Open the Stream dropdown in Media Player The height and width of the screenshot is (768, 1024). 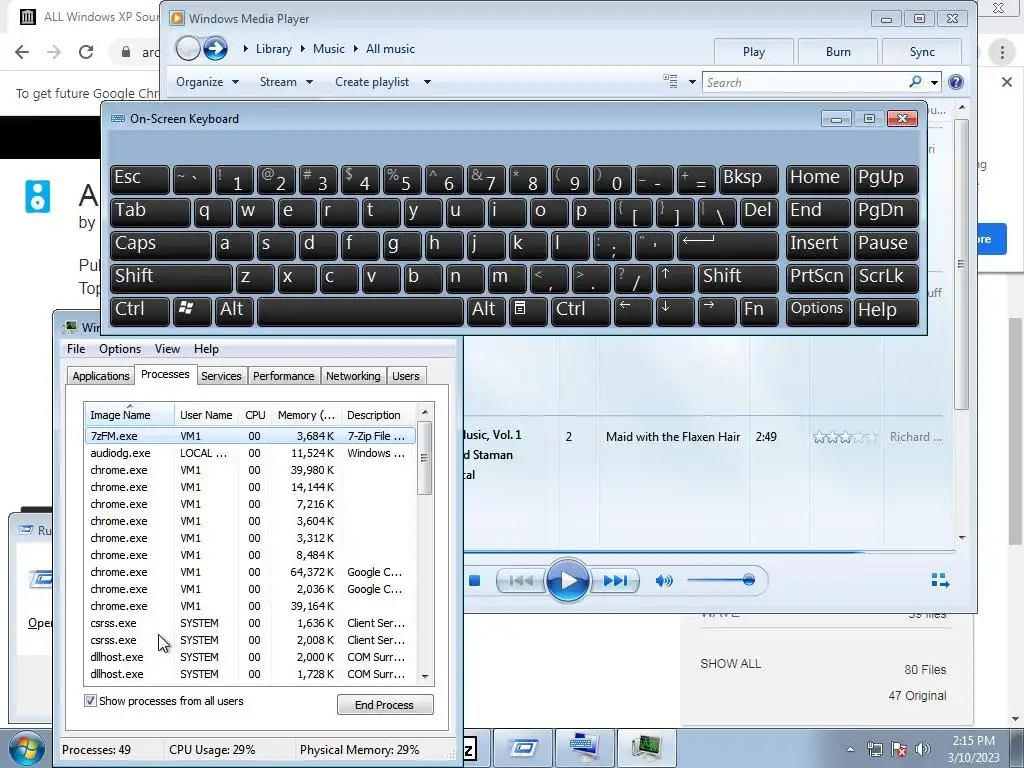click(286, 82)
